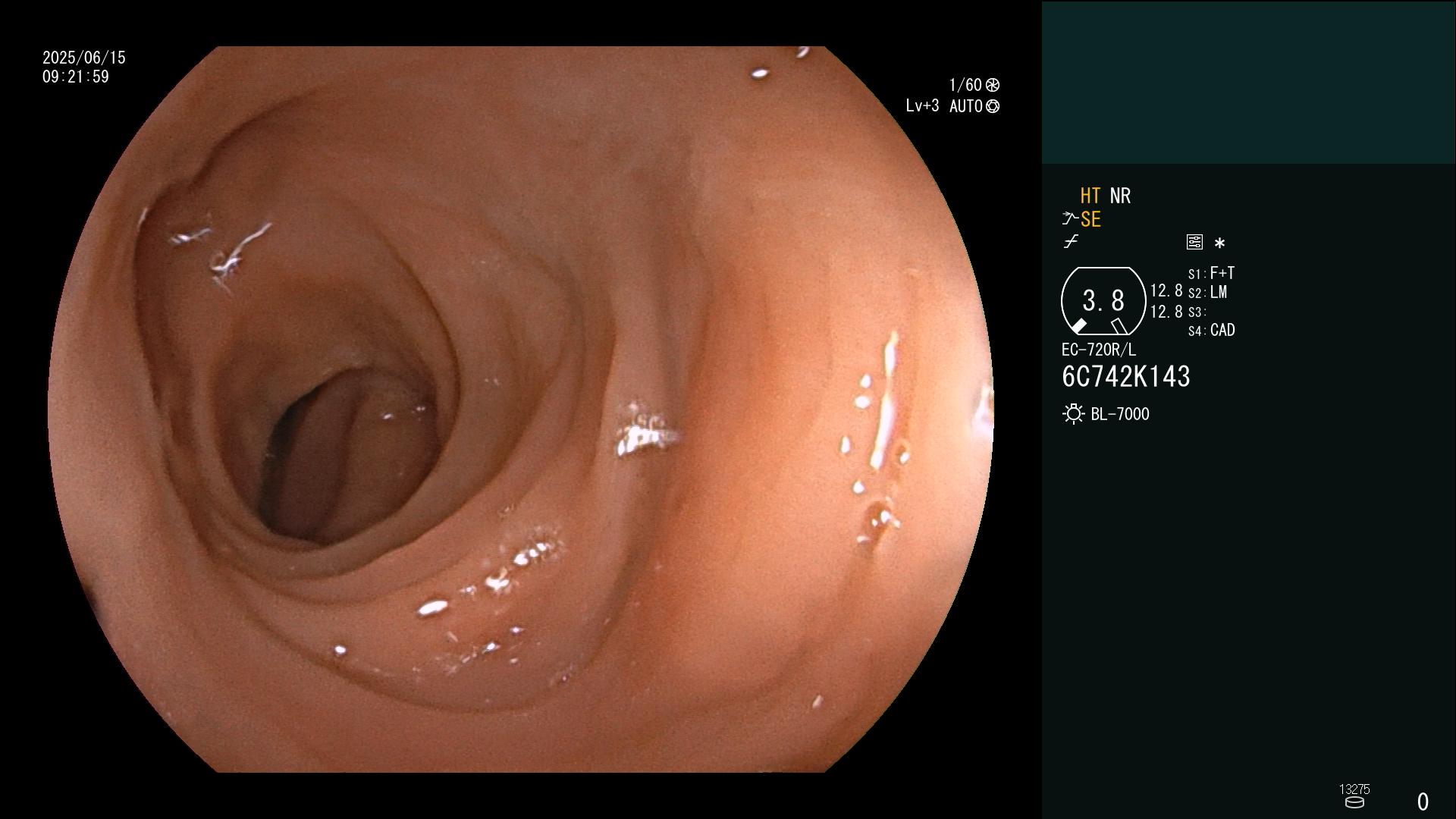
Task: Click the tone curve icon below SE
Action: pyautogui.click(x=1071, y=242)
